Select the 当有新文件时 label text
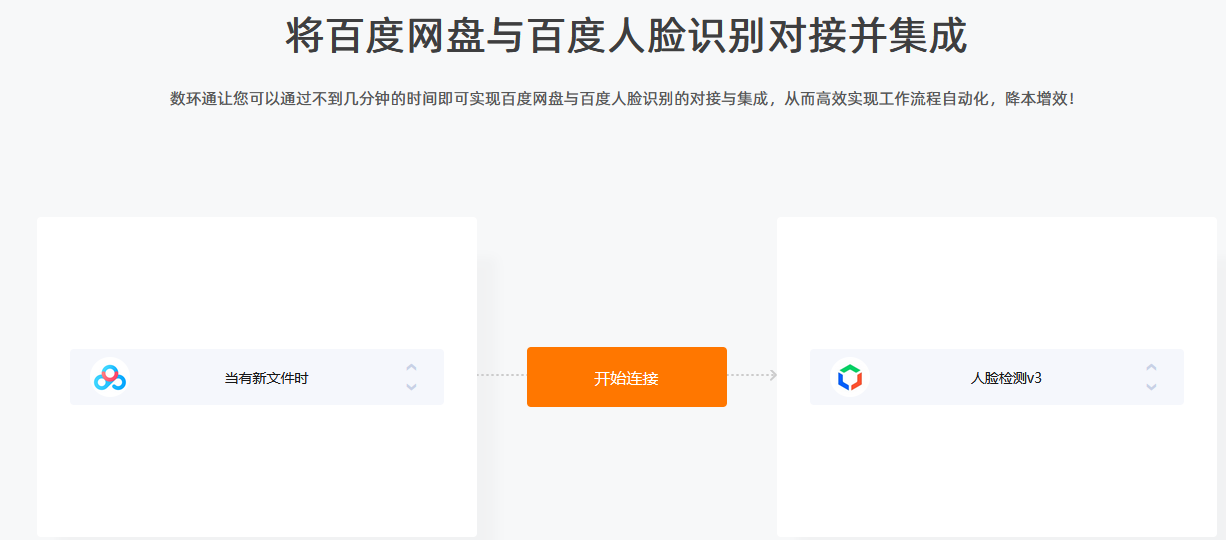Image resolution: width=1226 pixels, height=540 pixels. click(x=266, y=378)
